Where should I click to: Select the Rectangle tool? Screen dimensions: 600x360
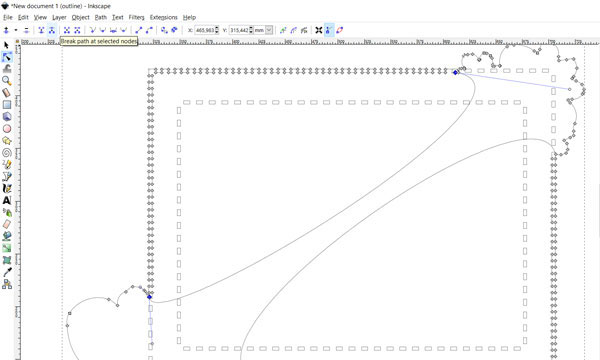[x=7, y=105]
